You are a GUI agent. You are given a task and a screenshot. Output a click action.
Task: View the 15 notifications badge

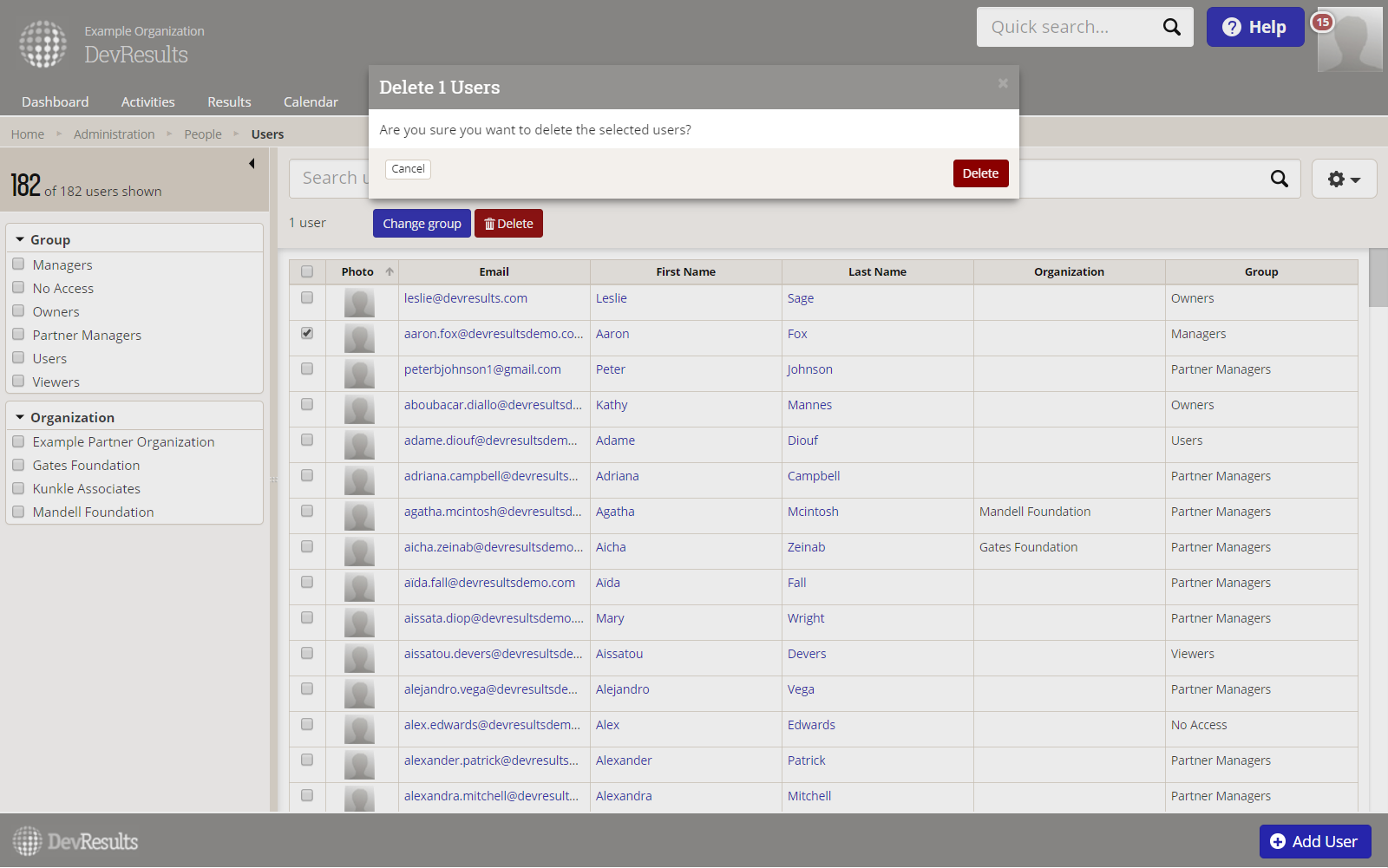(1322, 22)
